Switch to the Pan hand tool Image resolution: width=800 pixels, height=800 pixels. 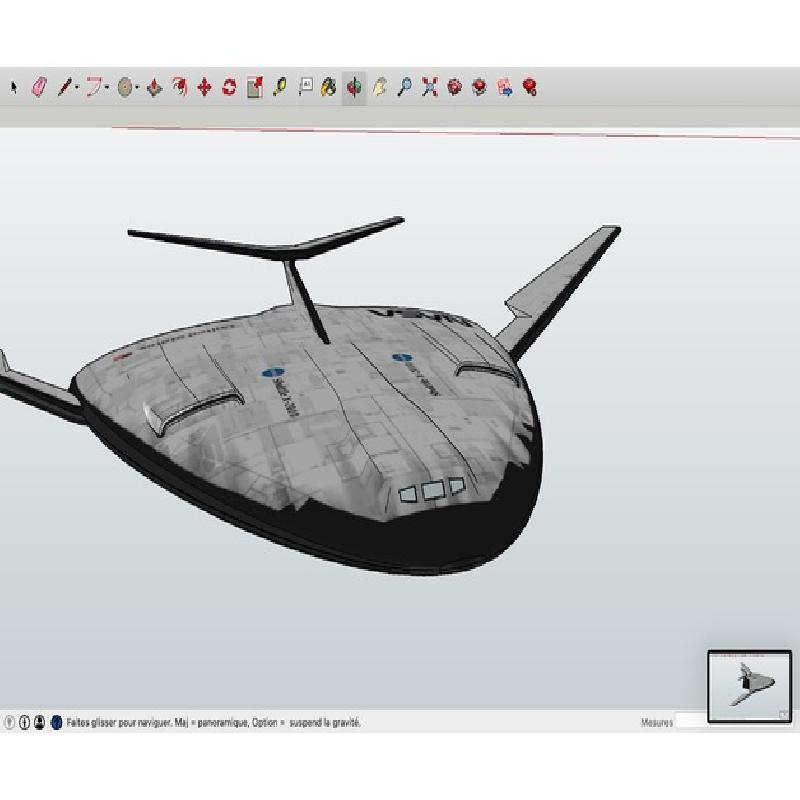pyautogui.click(x=379, y=88)
